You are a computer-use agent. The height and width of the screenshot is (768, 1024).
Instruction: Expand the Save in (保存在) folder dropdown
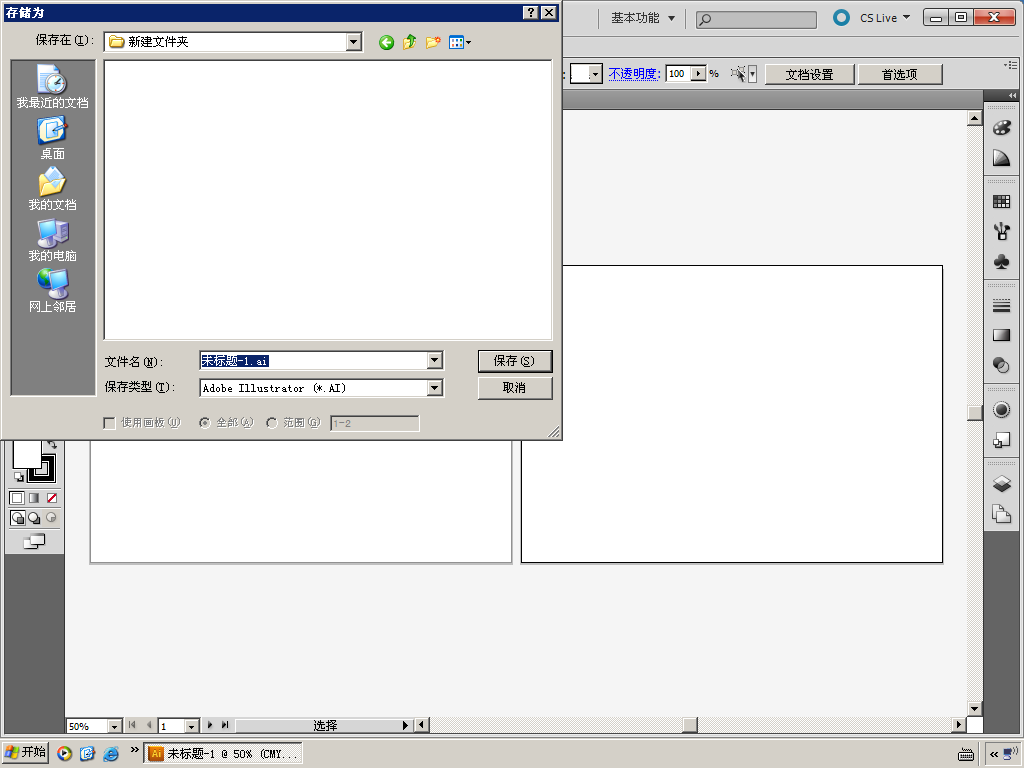[x=353, y=42]
